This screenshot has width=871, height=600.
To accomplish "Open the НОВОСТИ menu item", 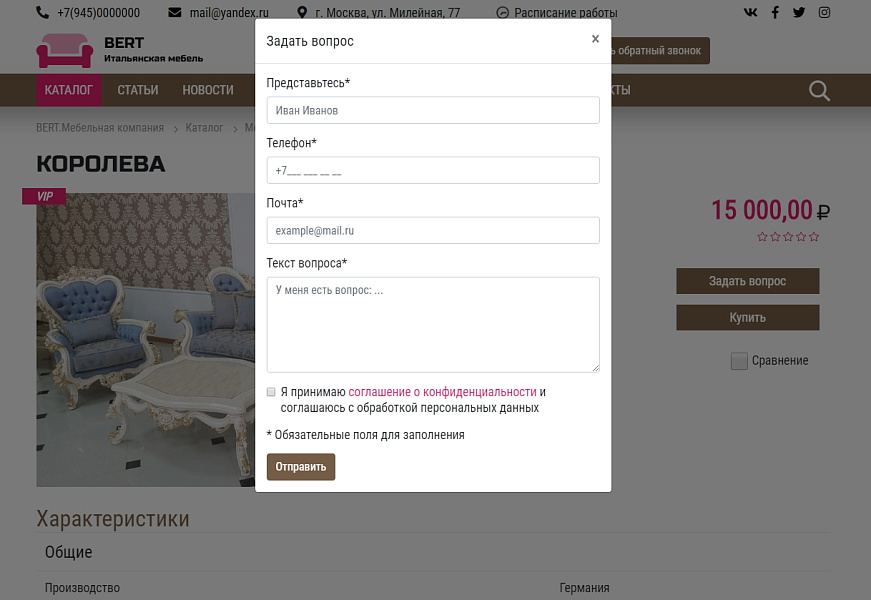I will pos(208,90).
